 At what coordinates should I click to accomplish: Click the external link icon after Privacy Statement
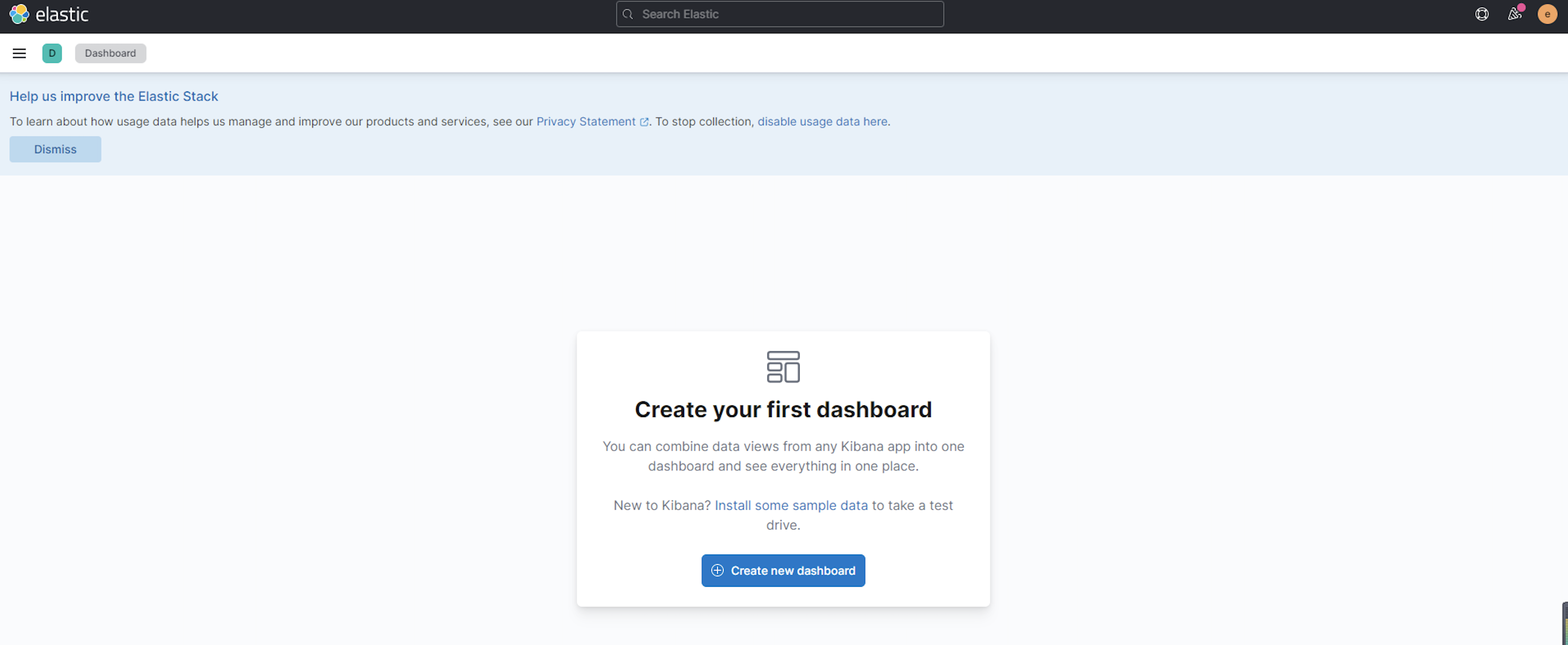pos(644,122)
